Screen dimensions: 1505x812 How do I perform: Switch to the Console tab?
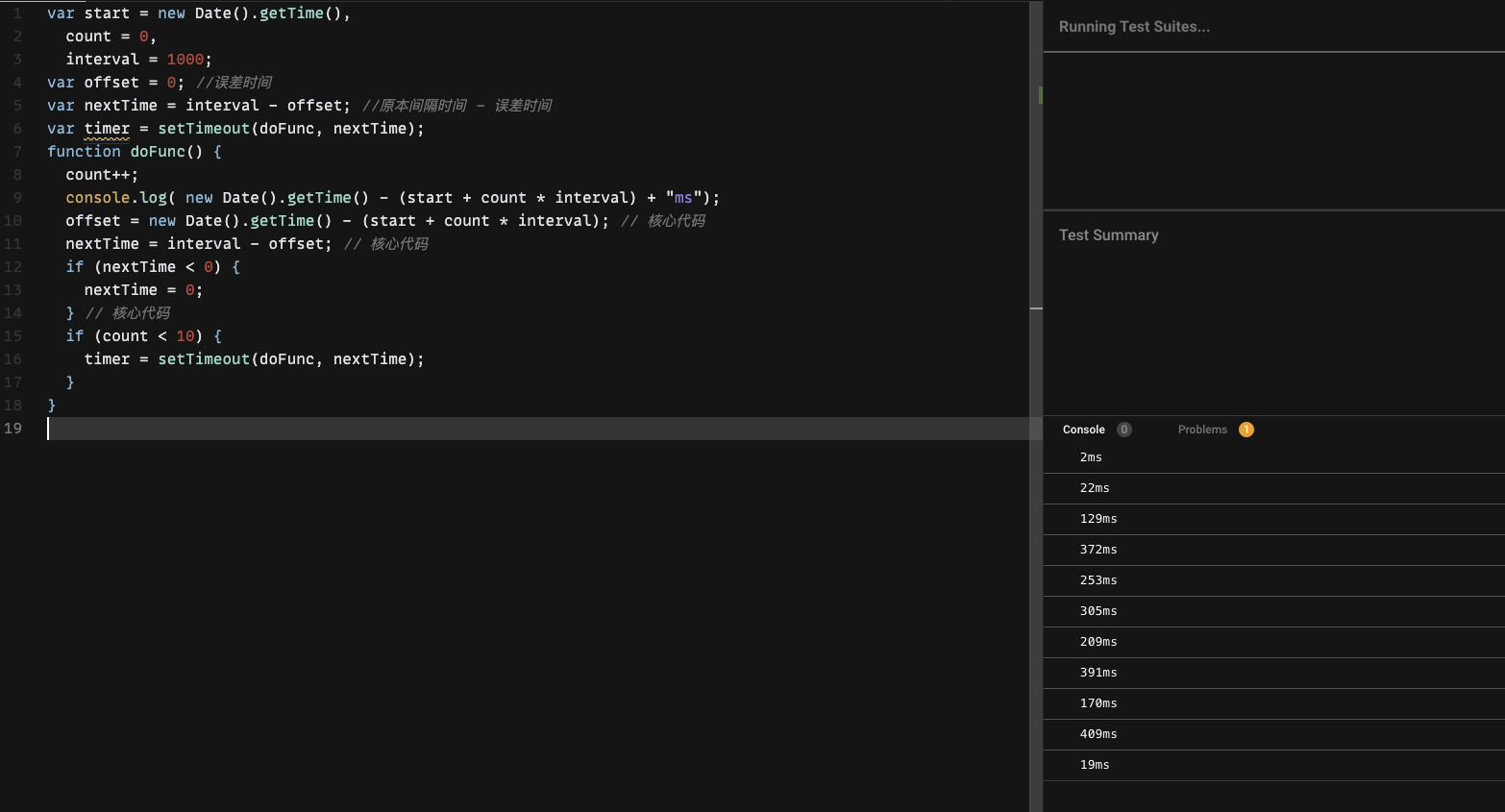point(1083,430)
